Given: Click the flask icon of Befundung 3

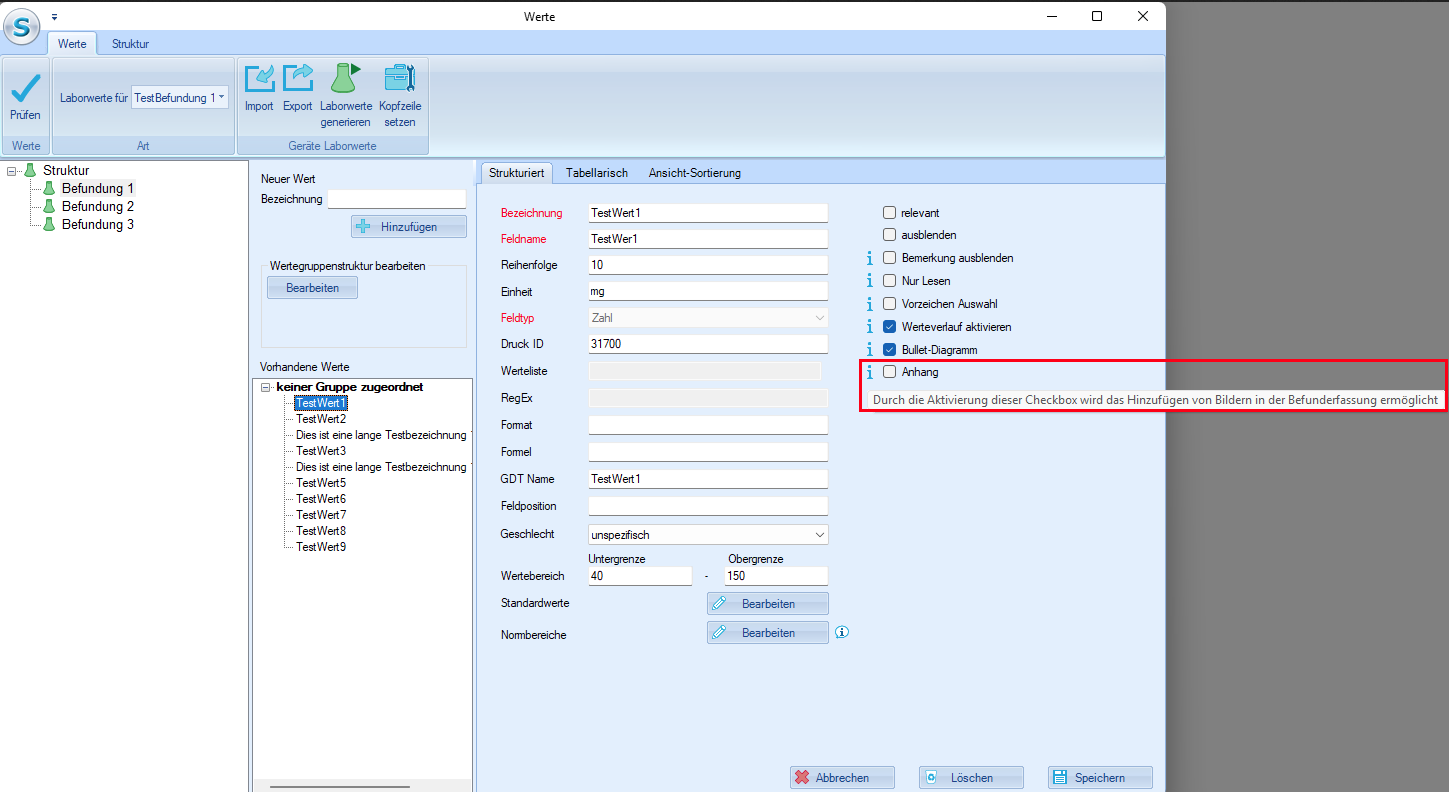Looking at the screenshot, I should tap(48, 224).
